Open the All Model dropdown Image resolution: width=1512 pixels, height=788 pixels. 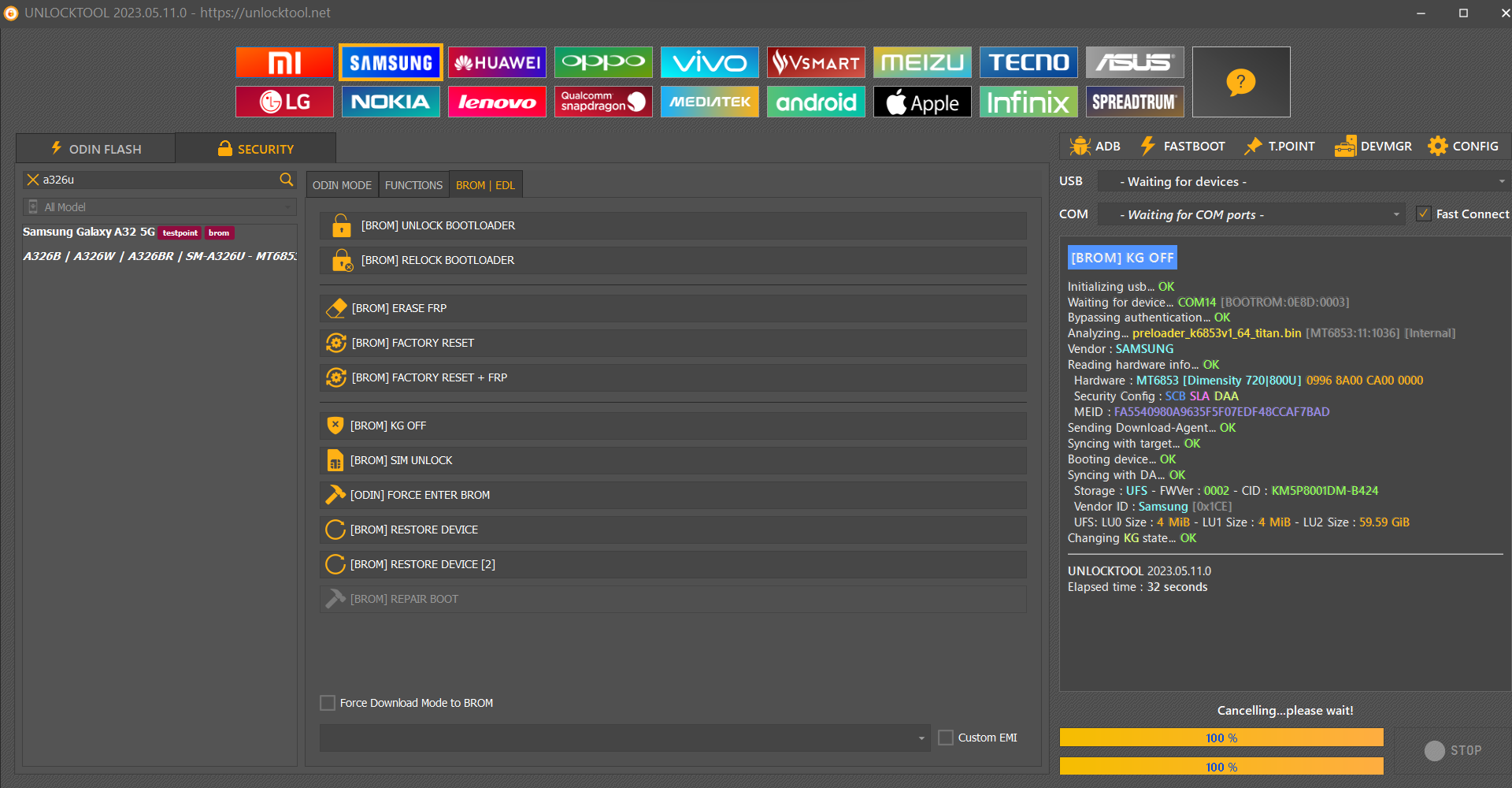[x=160, y=207]
